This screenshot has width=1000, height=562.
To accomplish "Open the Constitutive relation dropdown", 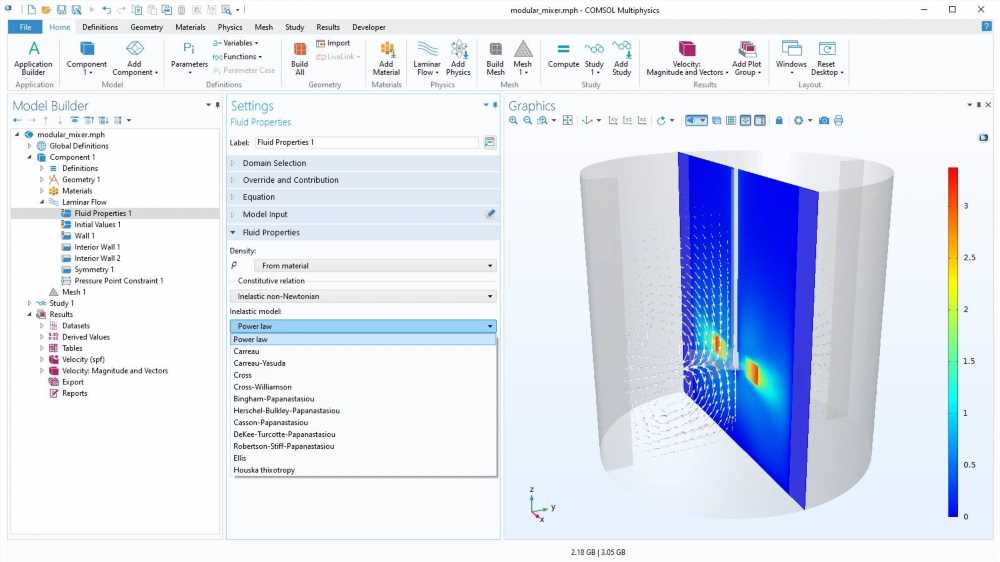I will pyautogui.click(x=363, y=297).
